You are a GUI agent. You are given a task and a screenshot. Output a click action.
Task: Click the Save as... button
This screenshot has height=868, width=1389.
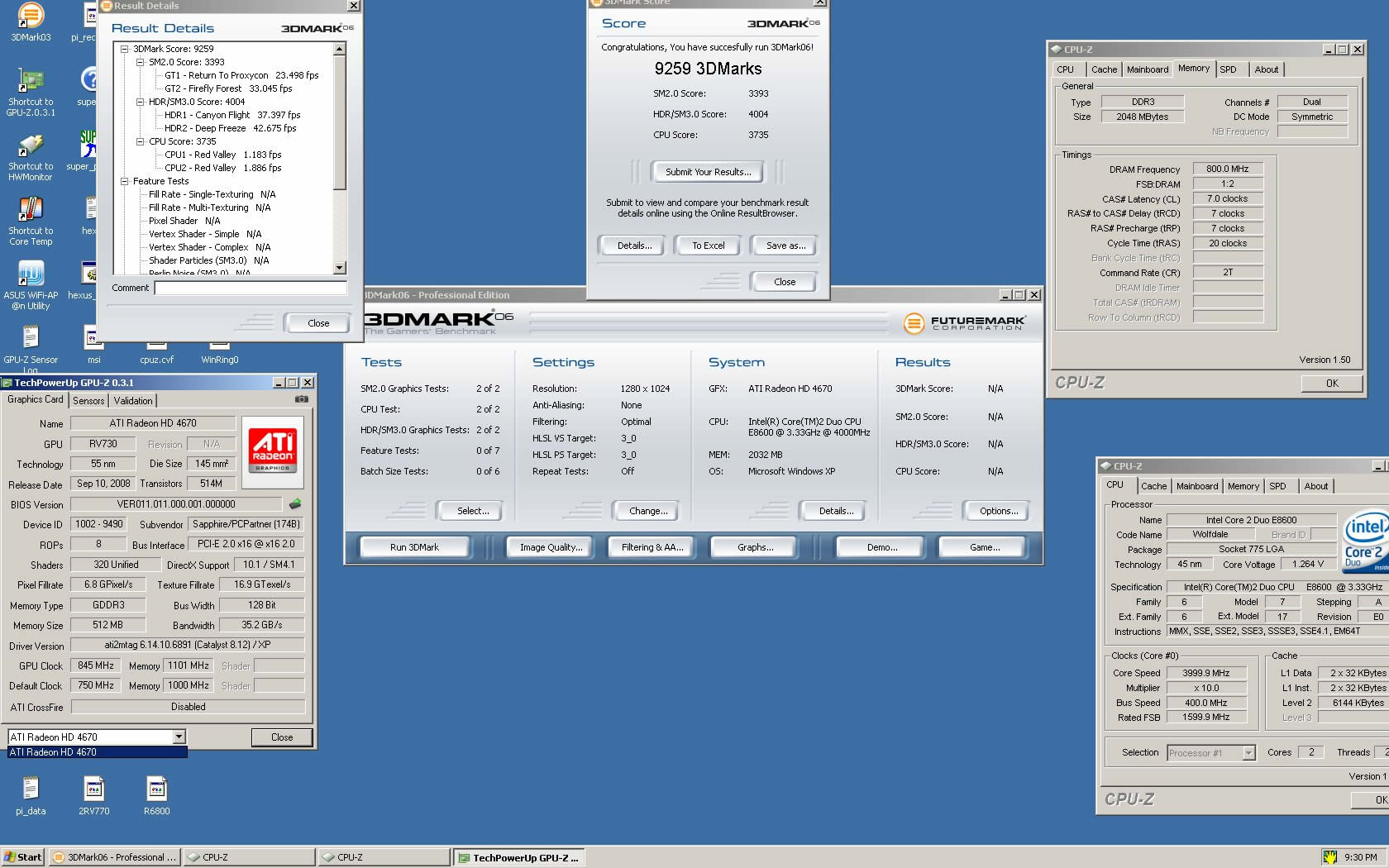785,246
